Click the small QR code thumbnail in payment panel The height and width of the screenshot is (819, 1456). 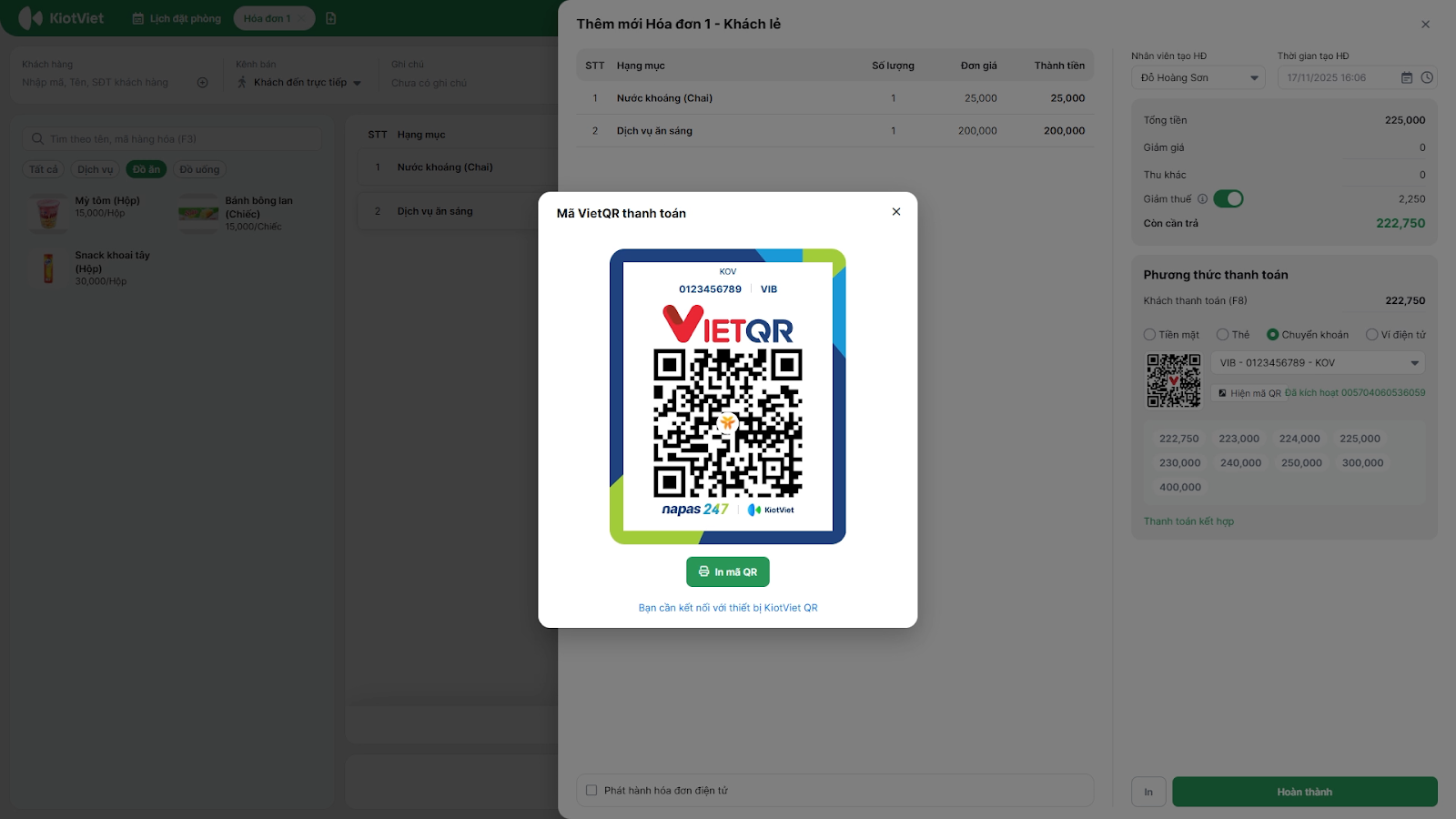[x=1174, y=380]
